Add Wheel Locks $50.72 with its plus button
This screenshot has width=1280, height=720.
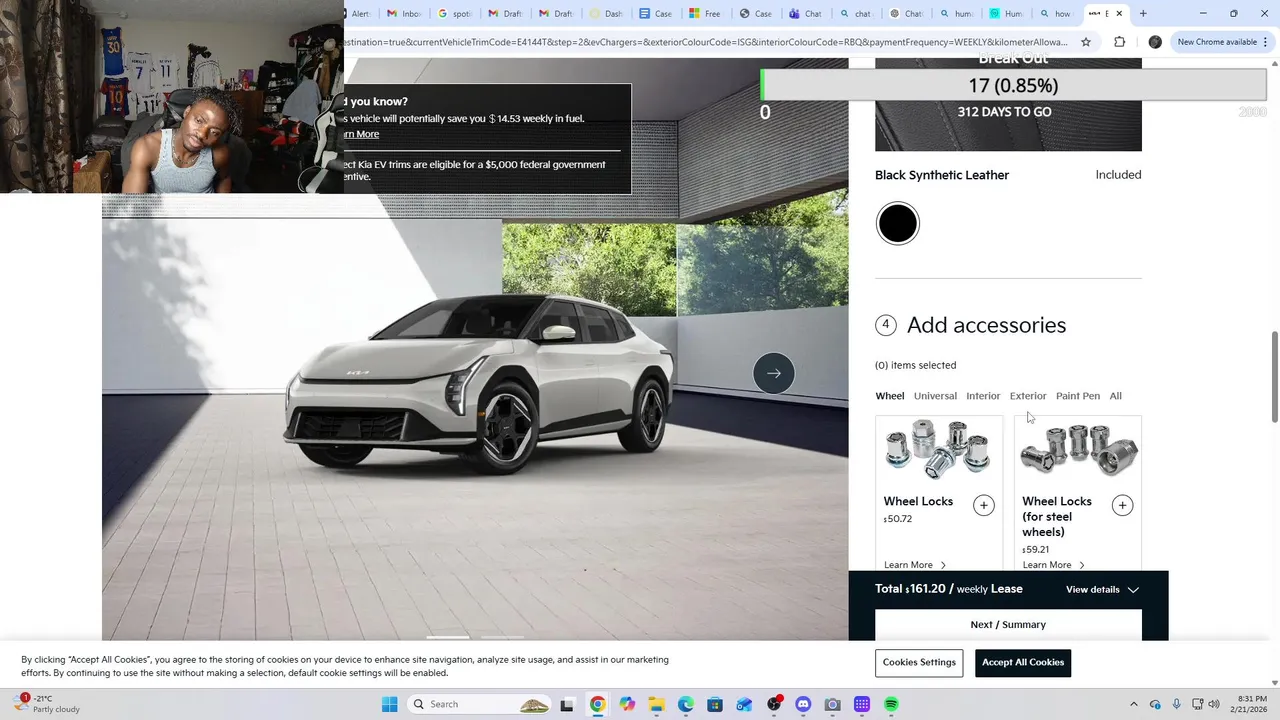tap(984, 505)
